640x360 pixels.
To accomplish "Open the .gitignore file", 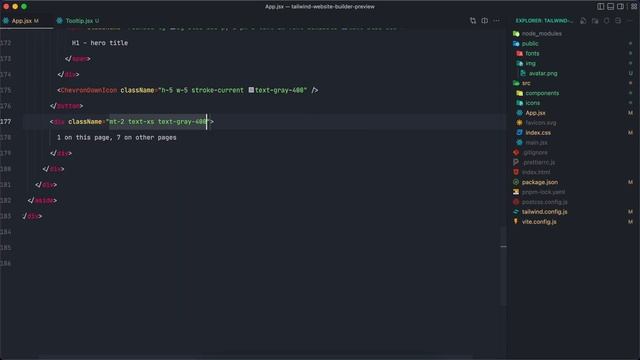I will point(535,152).
